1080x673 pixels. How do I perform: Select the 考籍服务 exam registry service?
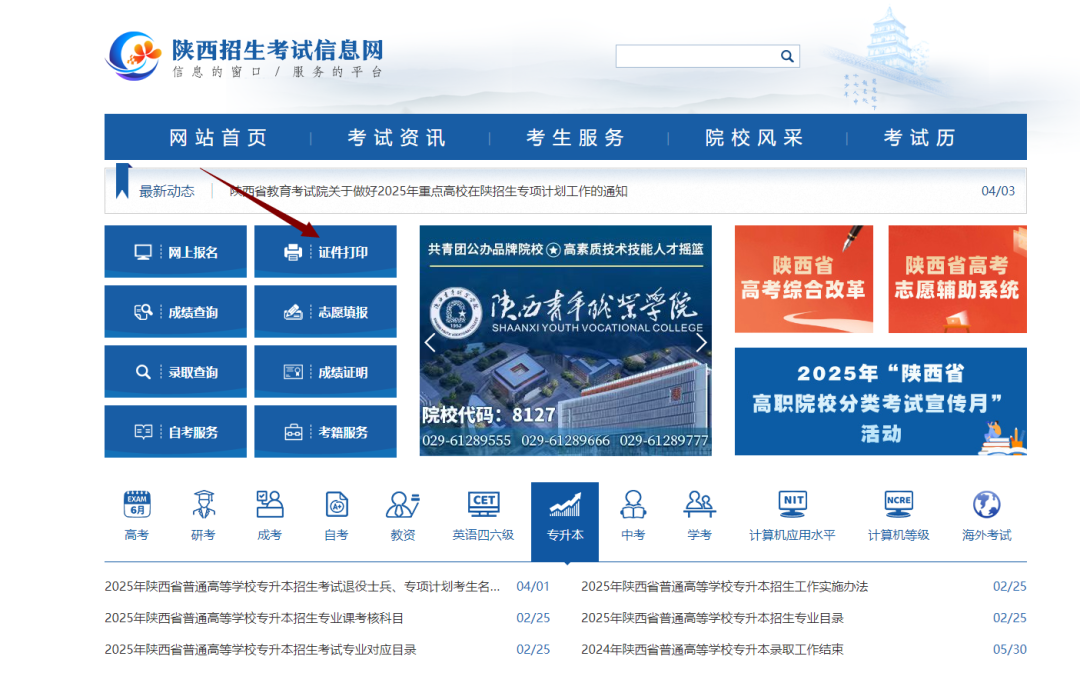pyautogui.click(x=325, y=431)
